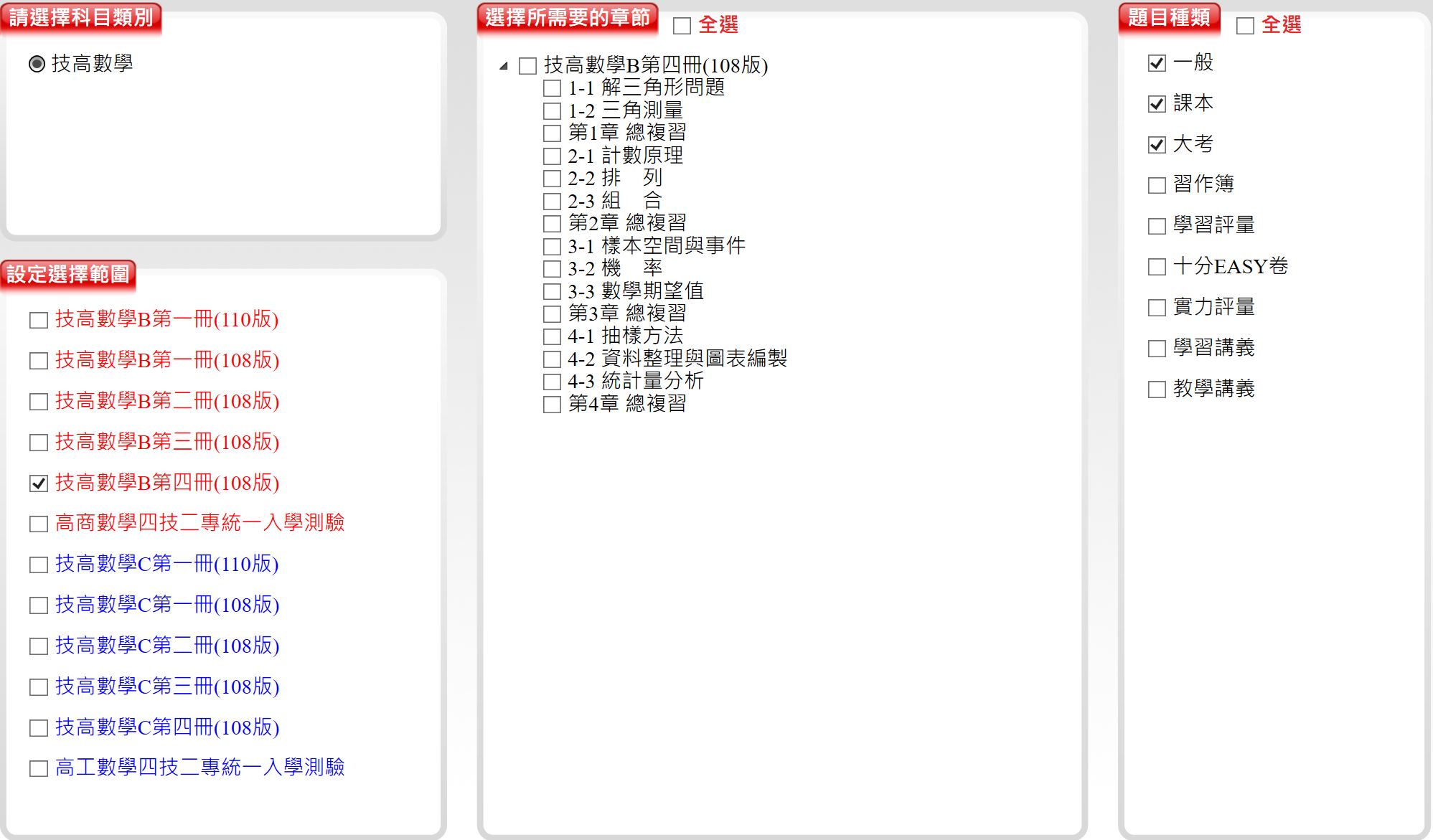
Task: Uncheck the 一般 question type
Action: [x=1157, y=63]
